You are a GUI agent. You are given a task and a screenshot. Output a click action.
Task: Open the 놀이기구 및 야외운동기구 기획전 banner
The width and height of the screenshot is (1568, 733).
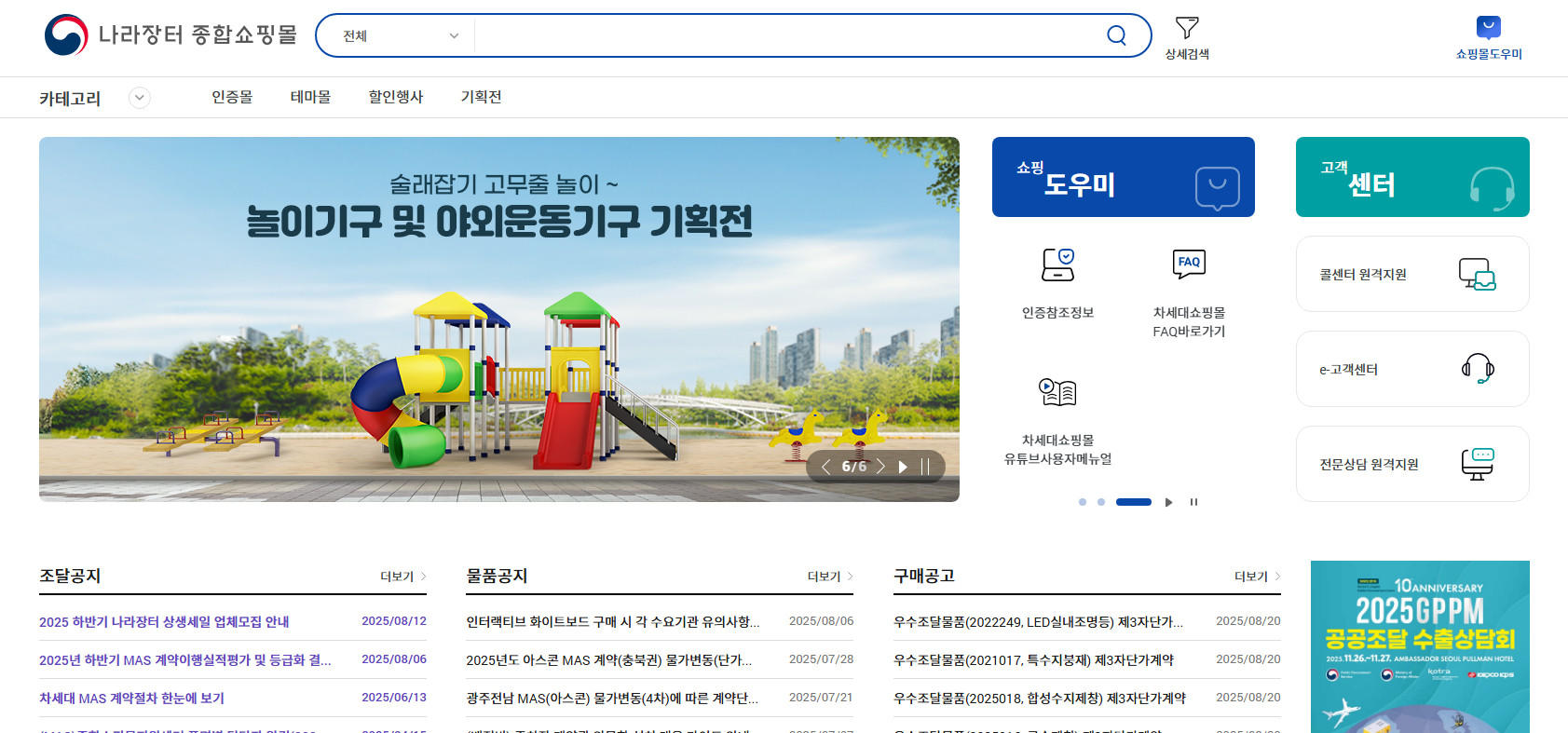click(499, 319)
